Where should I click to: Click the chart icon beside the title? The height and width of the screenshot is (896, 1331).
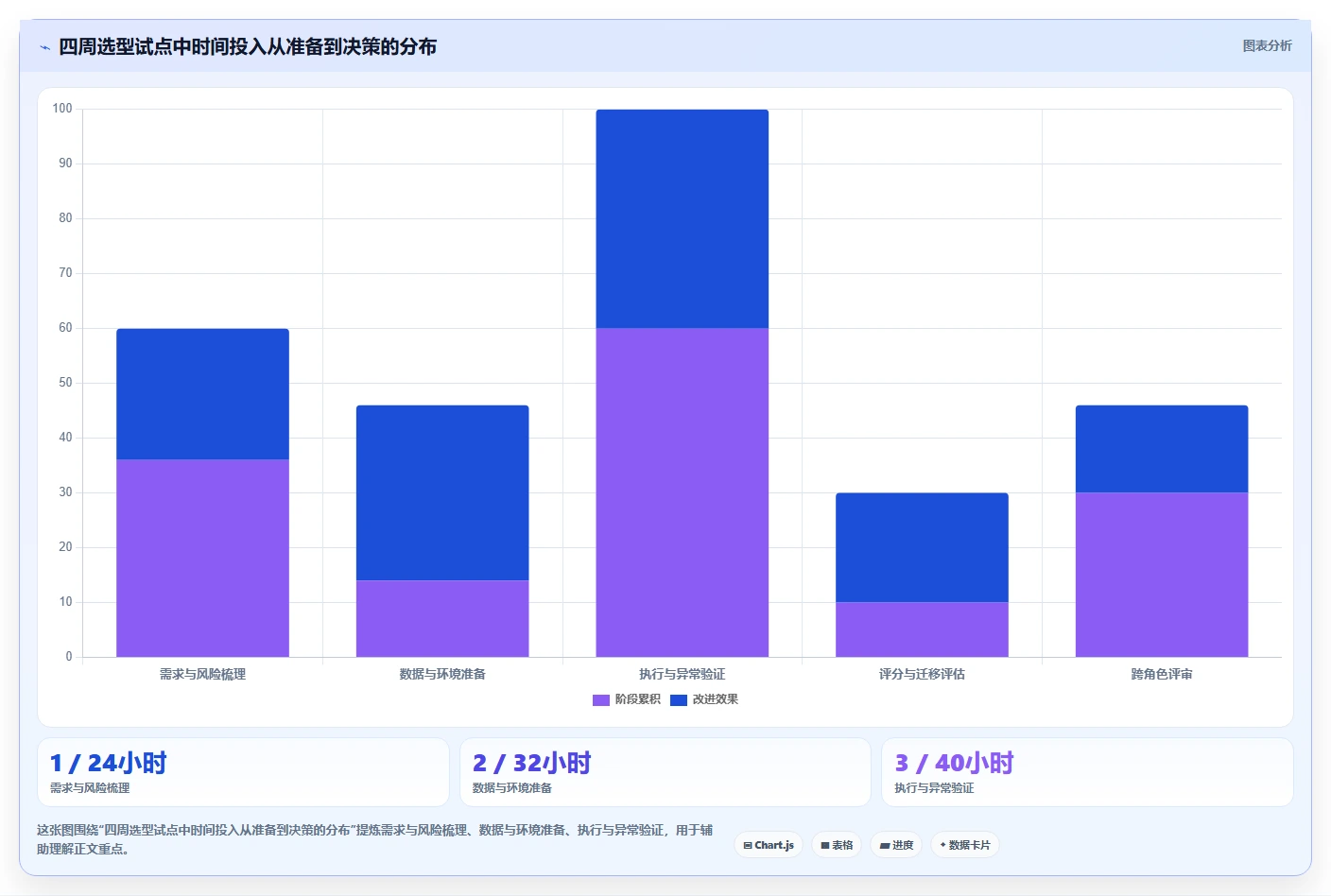click(44, 47)
